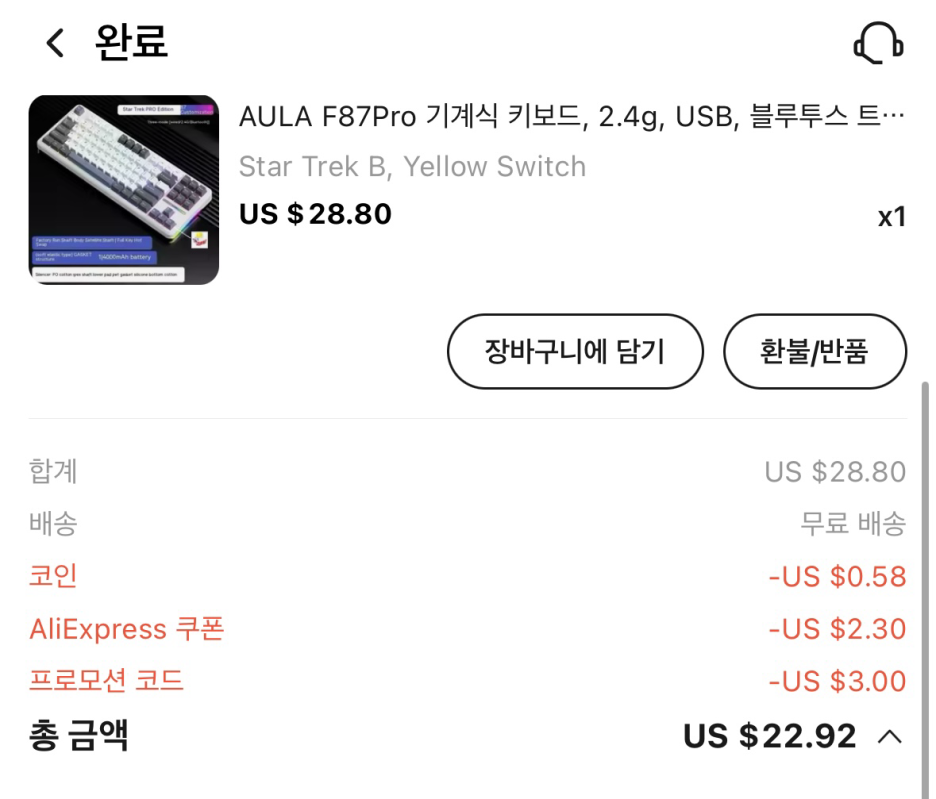Click the 합계 subtotal label
936x799 pixels.
tap(53, 471)
